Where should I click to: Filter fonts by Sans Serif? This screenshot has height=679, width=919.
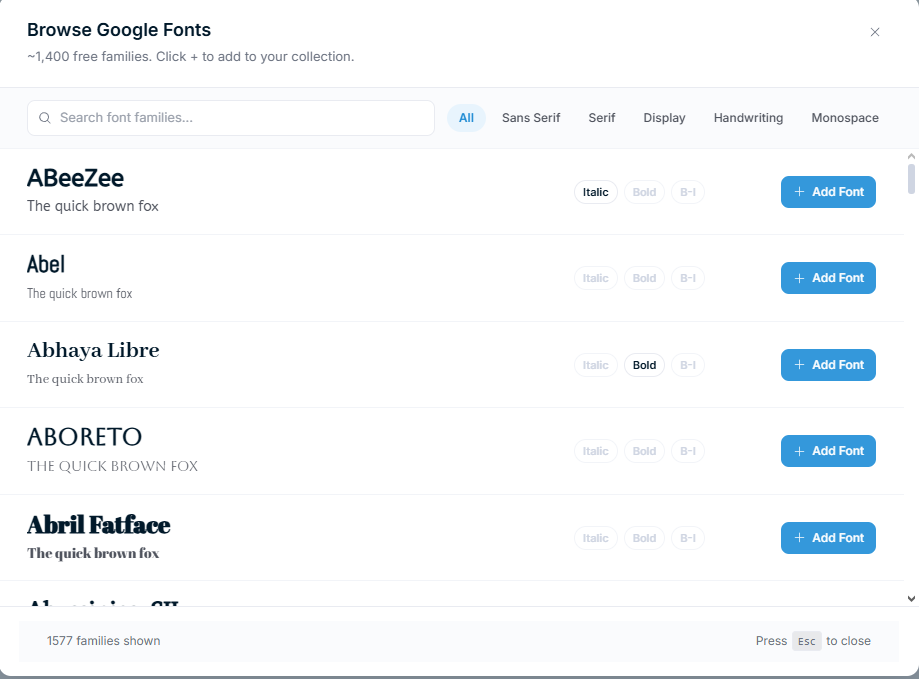coord(531,118)
